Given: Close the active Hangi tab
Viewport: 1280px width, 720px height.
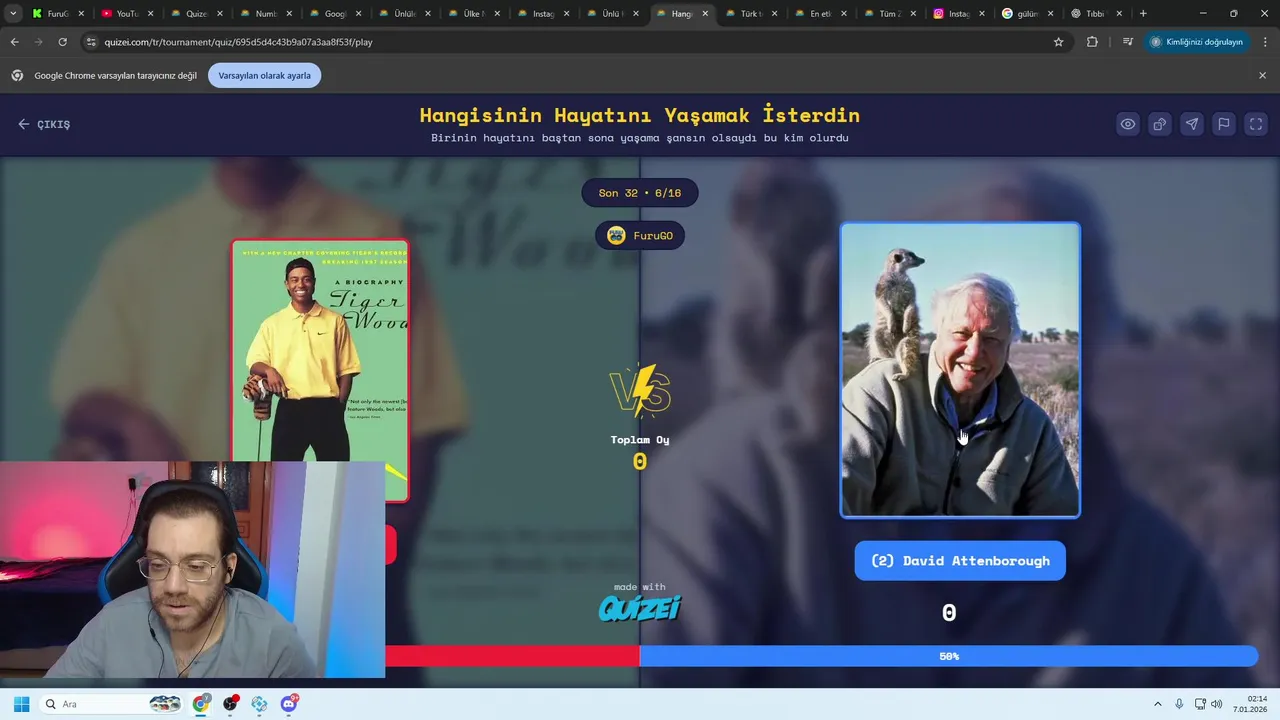Looking at the screenshot, I should [705, 14].
